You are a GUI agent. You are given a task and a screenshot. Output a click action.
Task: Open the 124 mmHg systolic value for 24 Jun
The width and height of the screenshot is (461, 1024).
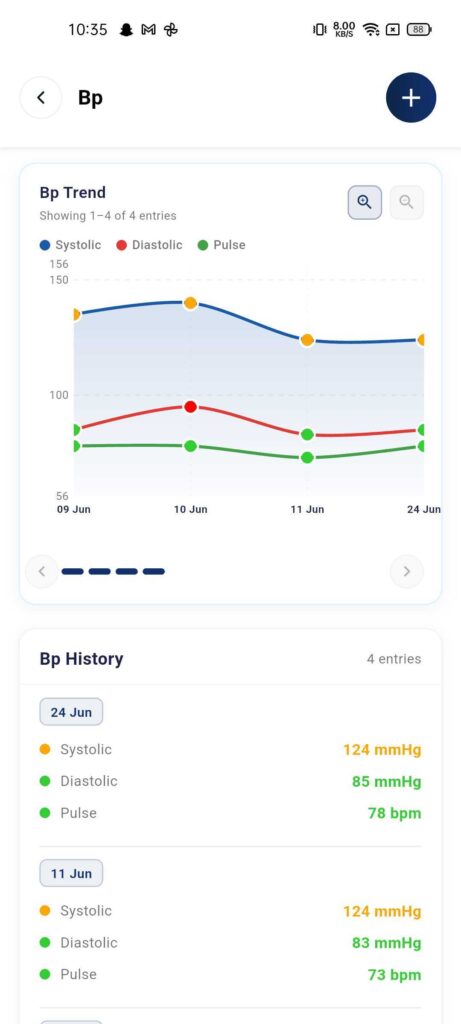(x=382, y=750)
